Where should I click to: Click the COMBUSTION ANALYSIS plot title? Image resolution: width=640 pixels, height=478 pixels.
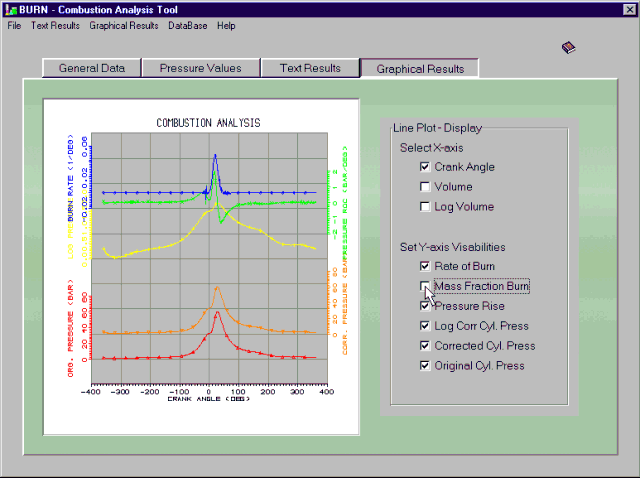[x=209, y=123]
